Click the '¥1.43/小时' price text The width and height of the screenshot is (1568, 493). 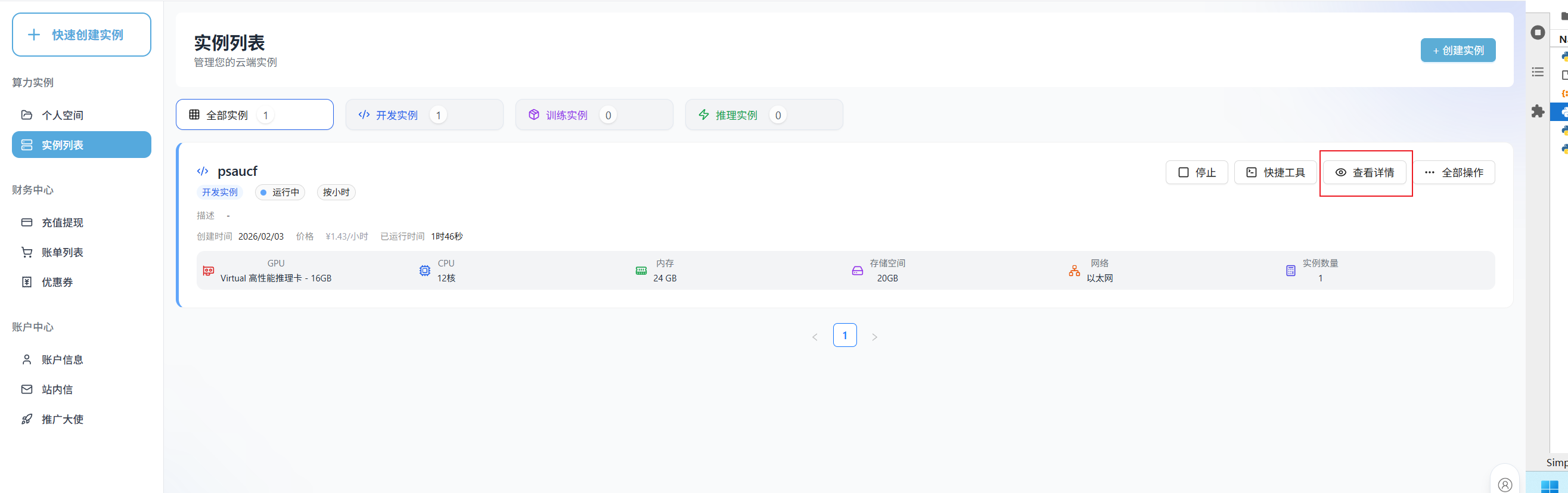(347, 236)
